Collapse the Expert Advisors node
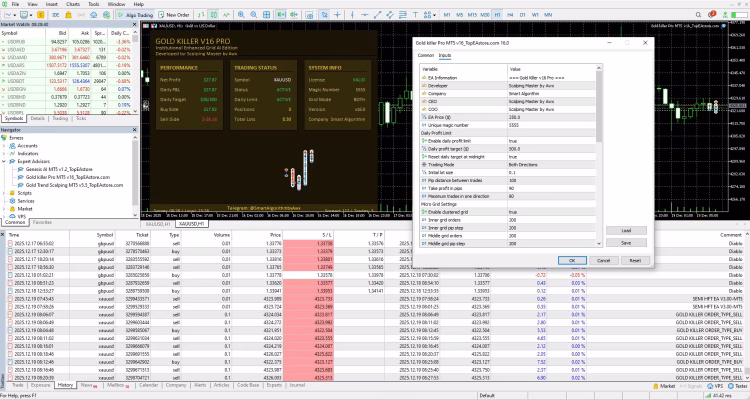This screenshot has width=750, height=400. [x=4, y=161]
